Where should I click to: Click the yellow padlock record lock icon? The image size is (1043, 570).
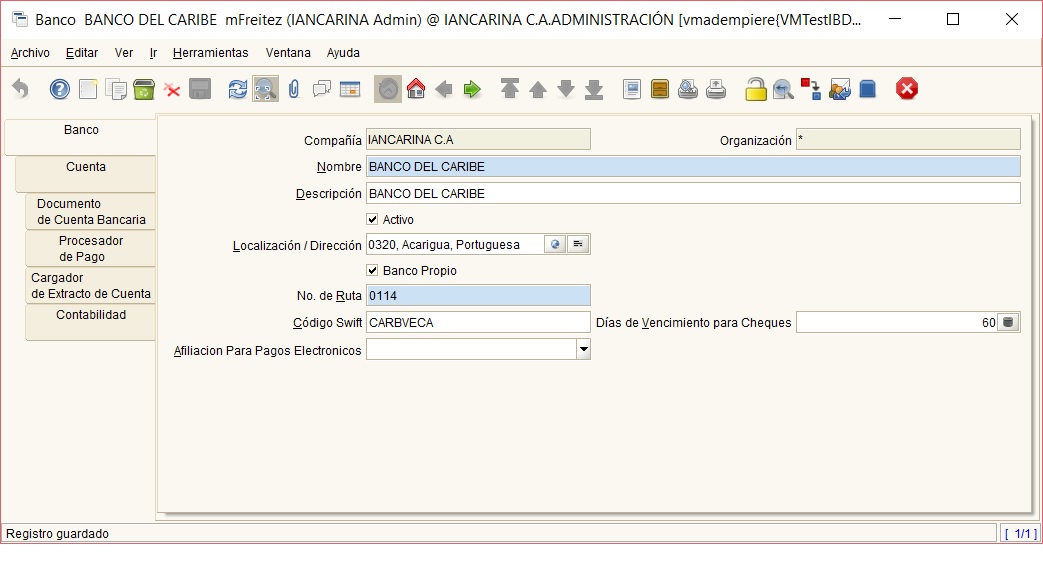[x=755, y=88]
